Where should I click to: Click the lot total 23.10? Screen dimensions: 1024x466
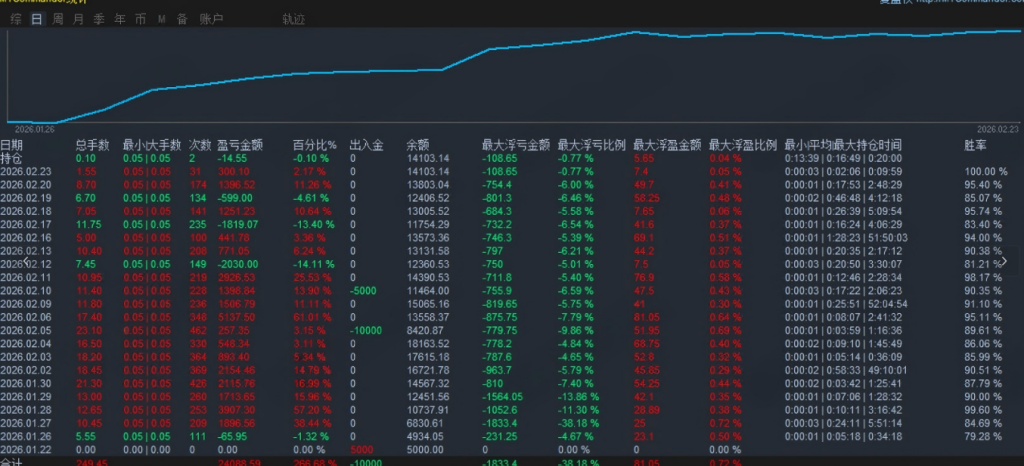tap(88, 330)
